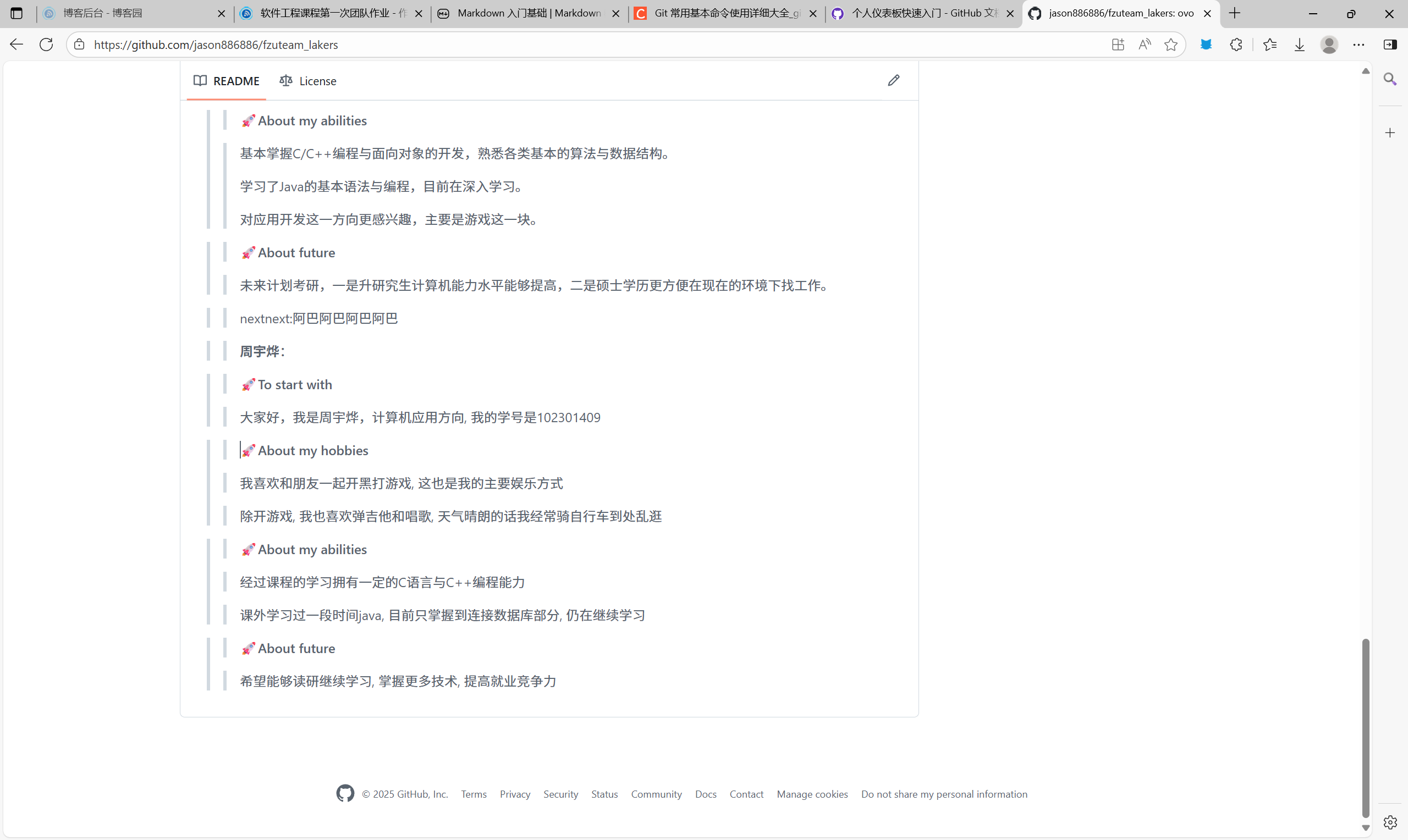1408x840 pixels.
Task: Open browser Downloads
Action: [1299, 45]
